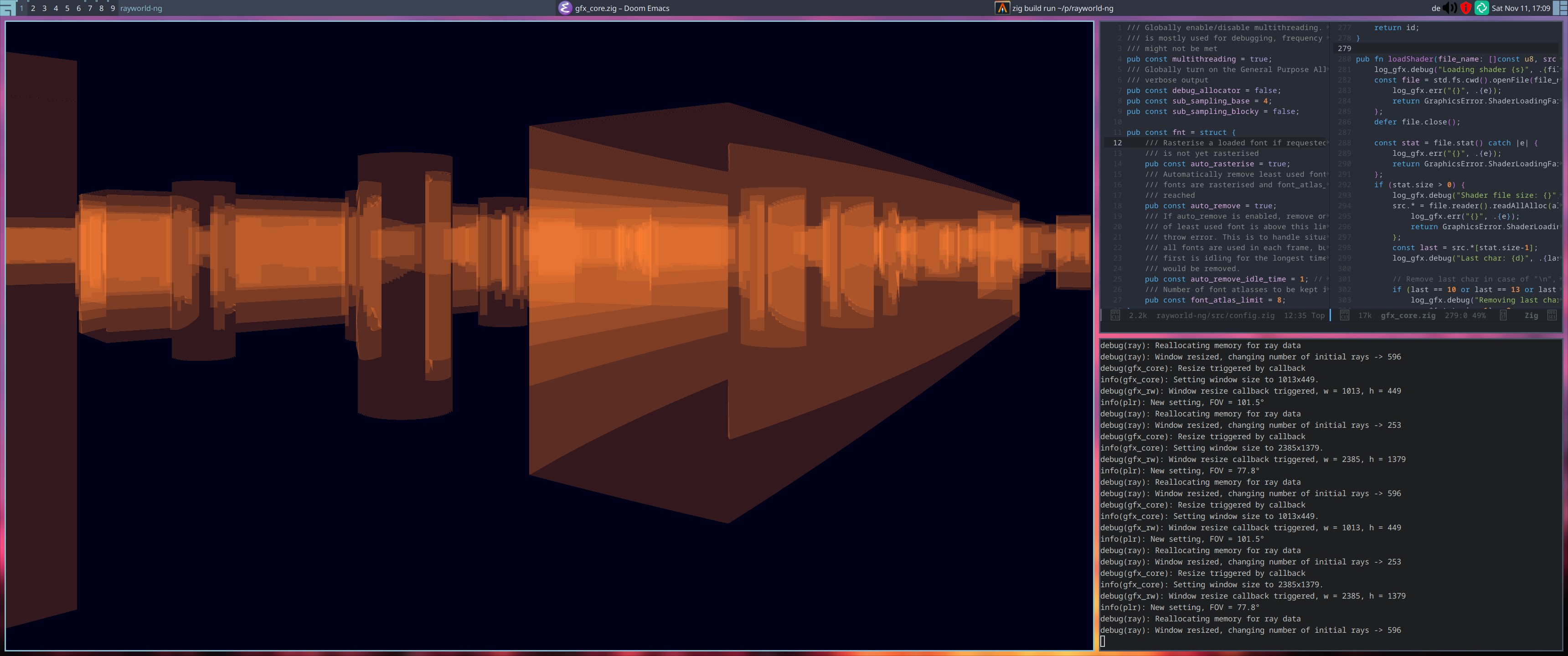Click rayworld-ng/src/config.zig buffer name in modeline
Image resolution: width=1568 pixels, height=656 pixels.
click(1215, 315)
